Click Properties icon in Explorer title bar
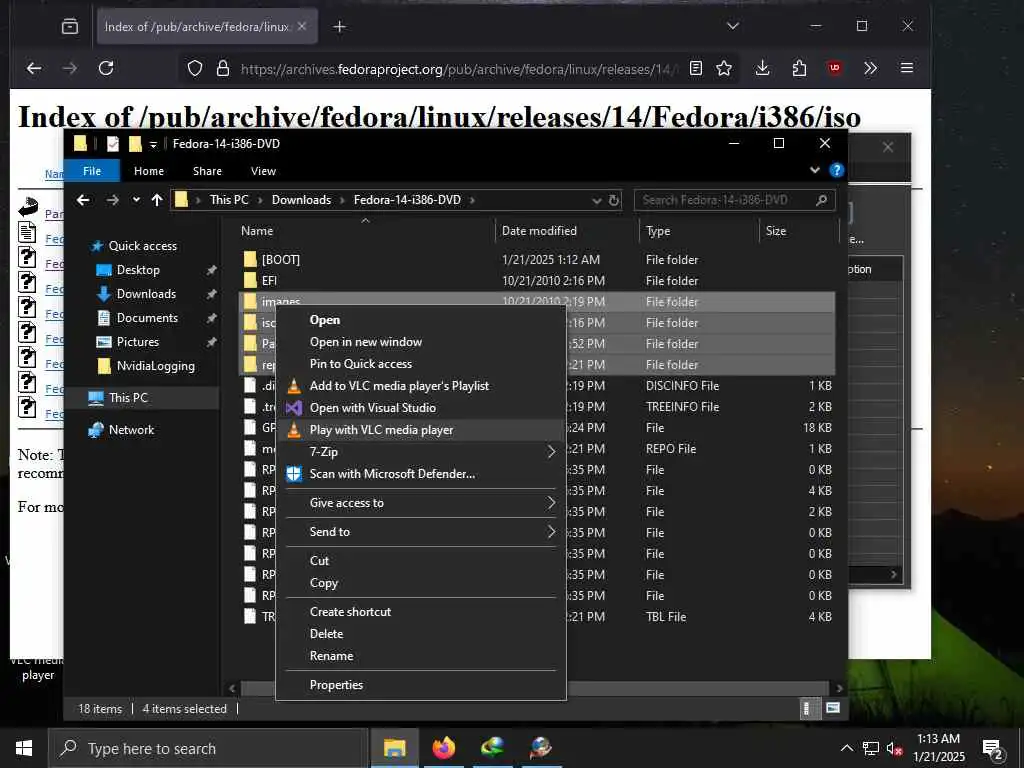The width and height of the screenshot is (1024, 768). pyautogui.click(x=113, y=144)
